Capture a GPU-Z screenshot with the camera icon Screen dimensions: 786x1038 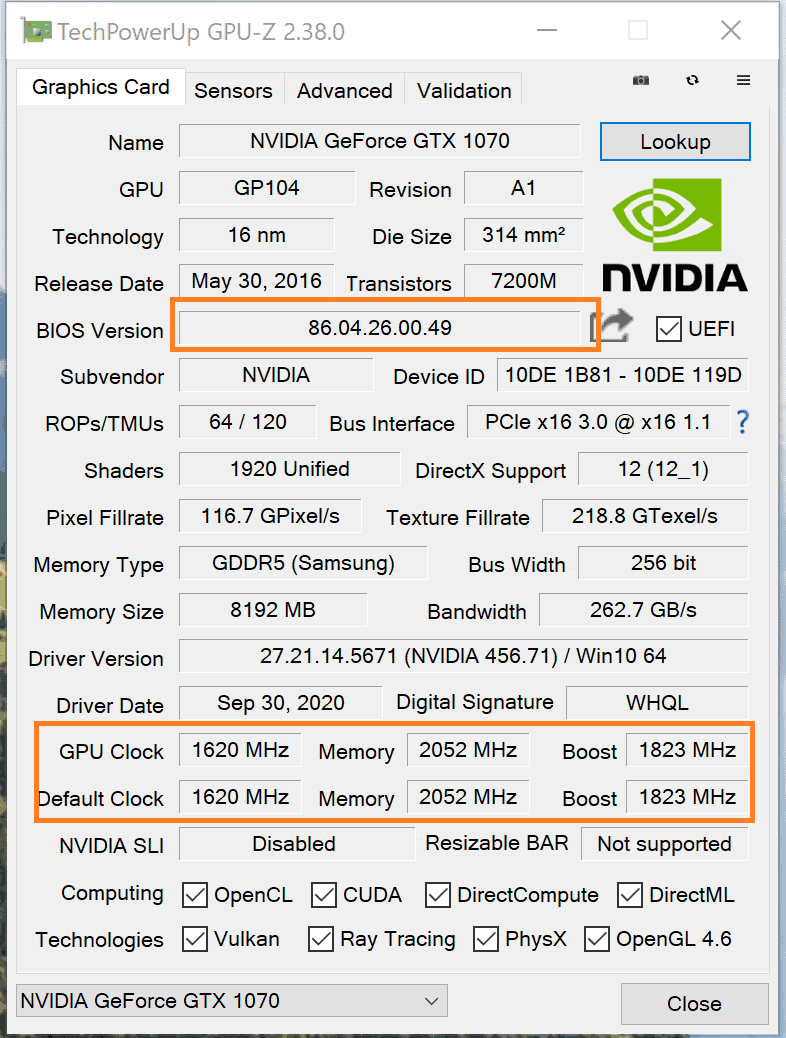coord(641,80)
